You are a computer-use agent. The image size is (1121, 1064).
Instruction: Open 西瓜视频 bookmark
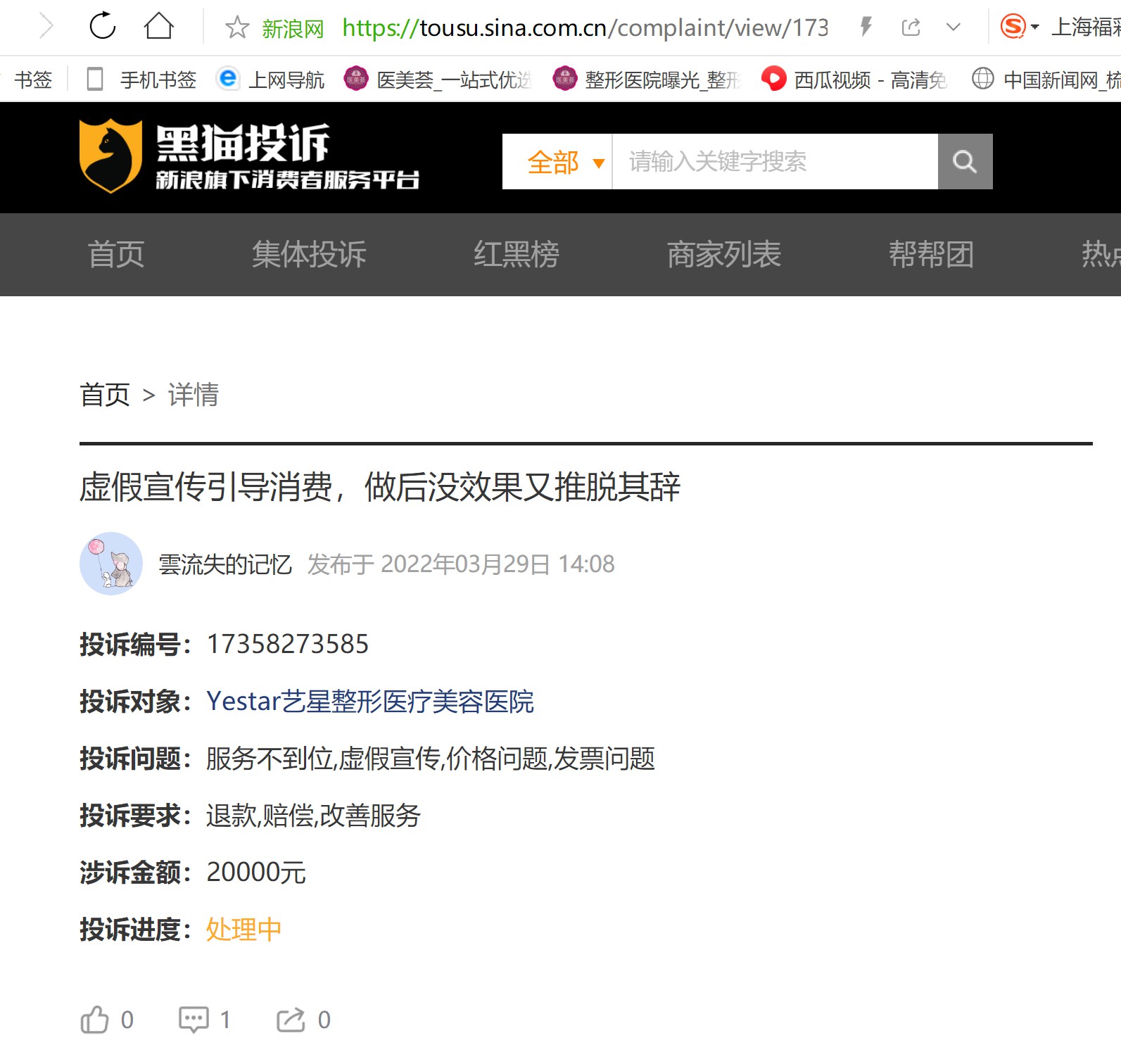pyautogui.click(x=854, y=80)
